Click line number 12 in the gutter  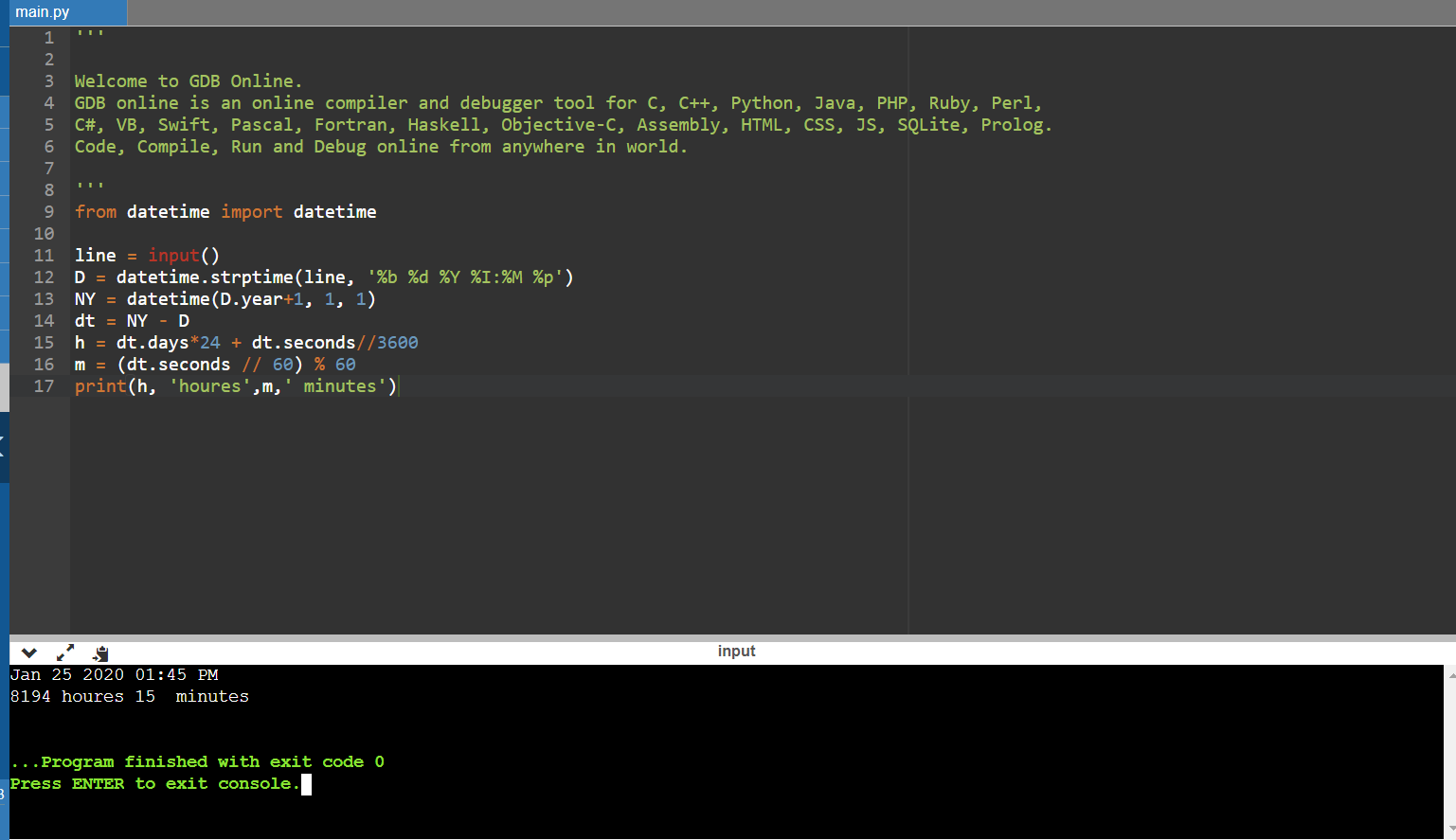point(44,277)
